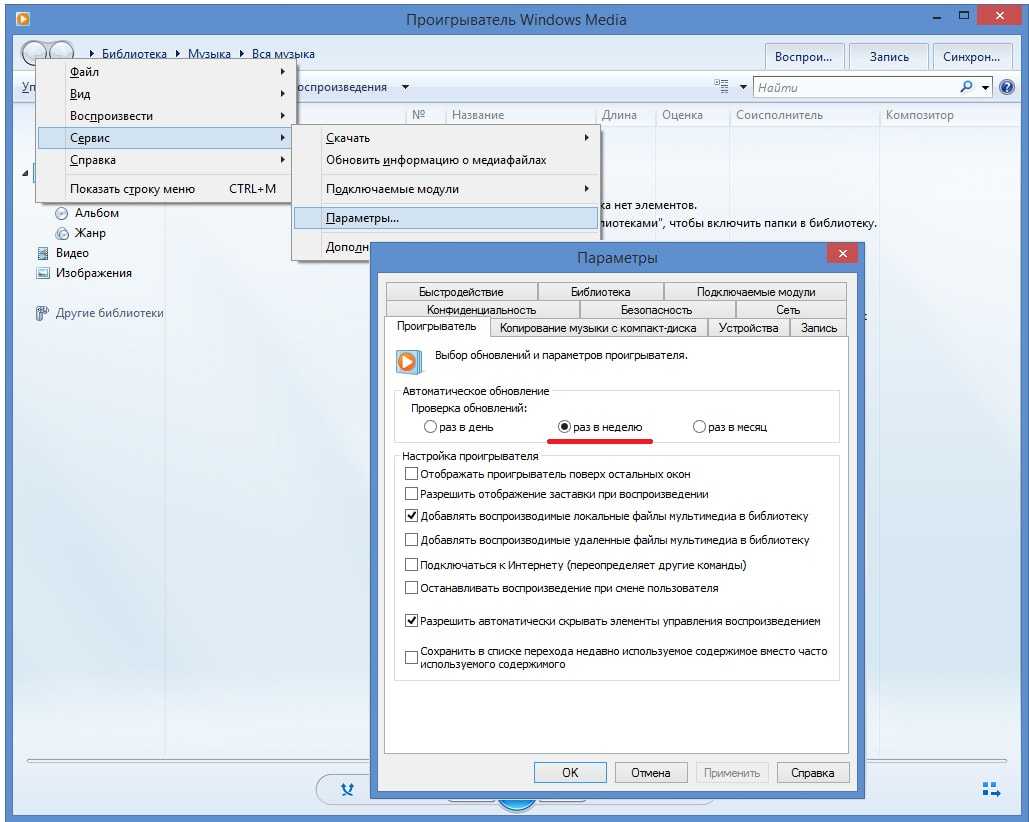Select Изображения library in sidebar
Image resolution: width=1029 pixels, height=822 pixels.
[93, 273]
